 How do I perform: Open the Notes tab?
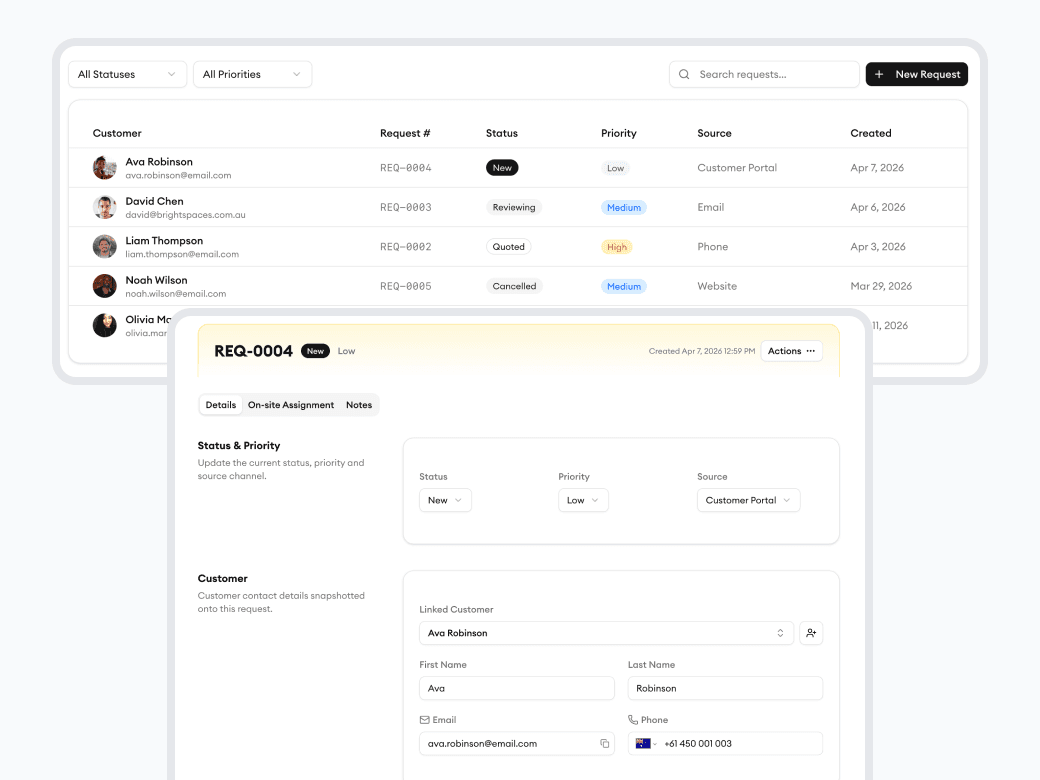[x=359, y=404]
